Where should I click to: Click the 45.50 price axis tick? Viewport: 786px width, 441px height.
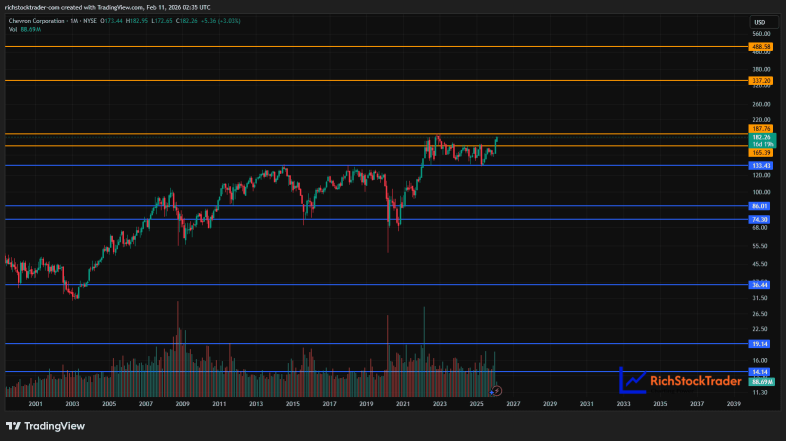tap(759, 264)
